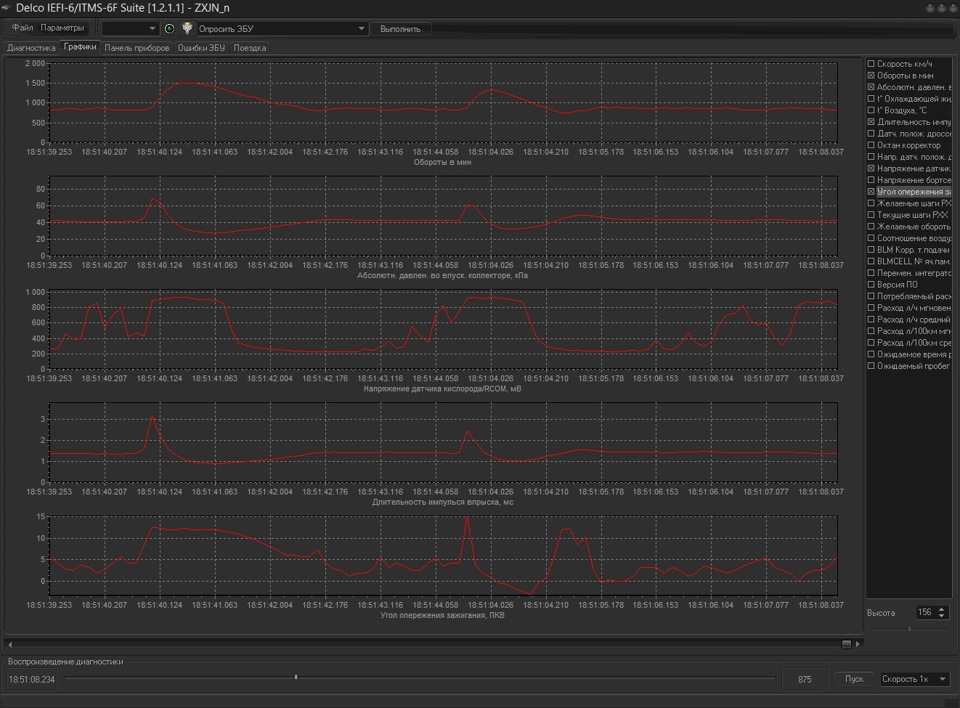Switch to the Диагностика tab
Viewport: 960px width, 708px height.
click(31, 48)
